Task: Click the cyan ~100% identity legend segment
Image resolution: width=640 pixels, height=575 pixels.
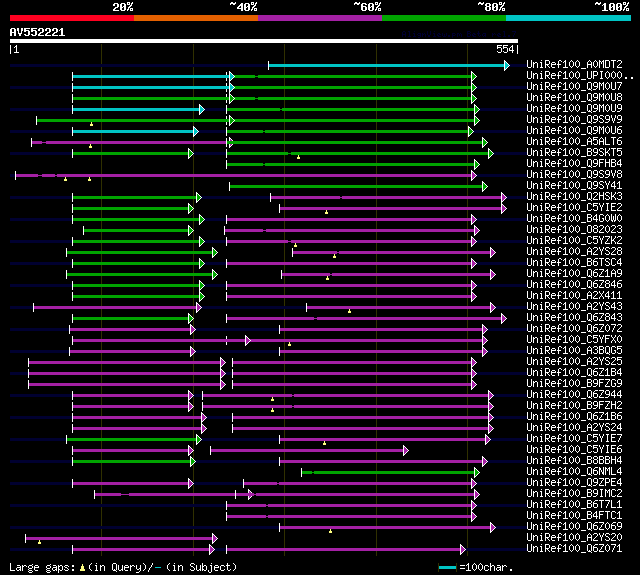Action: [568, 18]
